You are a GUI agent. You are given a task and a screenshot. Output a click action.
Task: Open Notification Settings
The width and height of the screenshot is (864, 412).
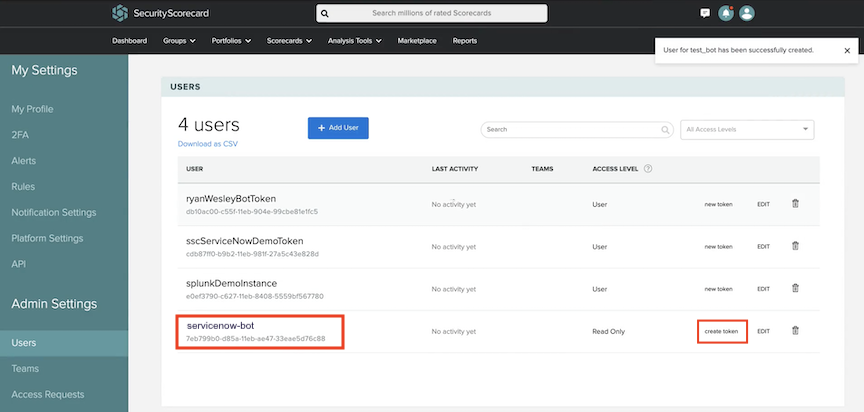(x=54, y=213)
